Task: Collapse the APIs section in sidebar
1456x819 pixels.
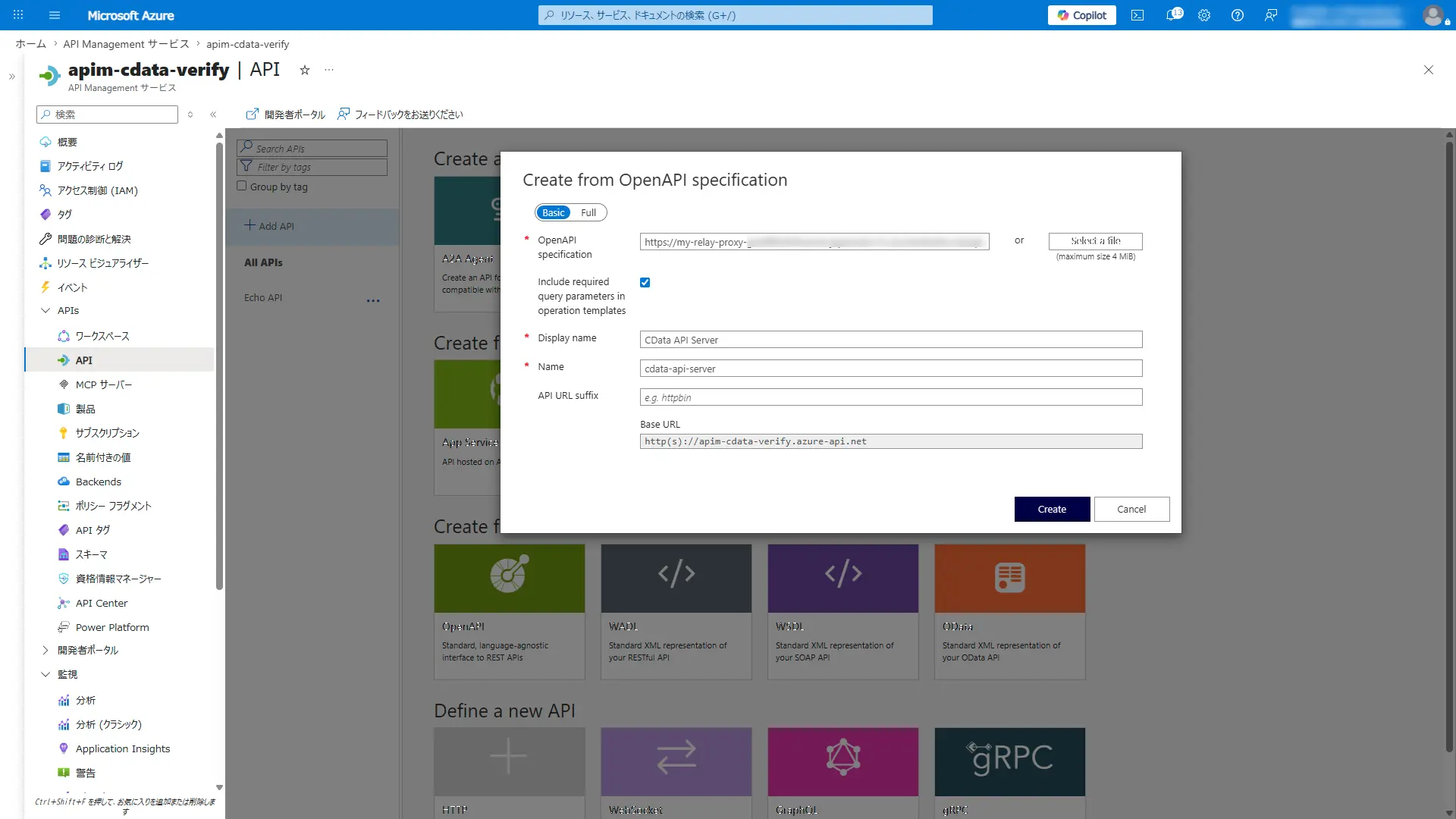Action: click(45, 310)
